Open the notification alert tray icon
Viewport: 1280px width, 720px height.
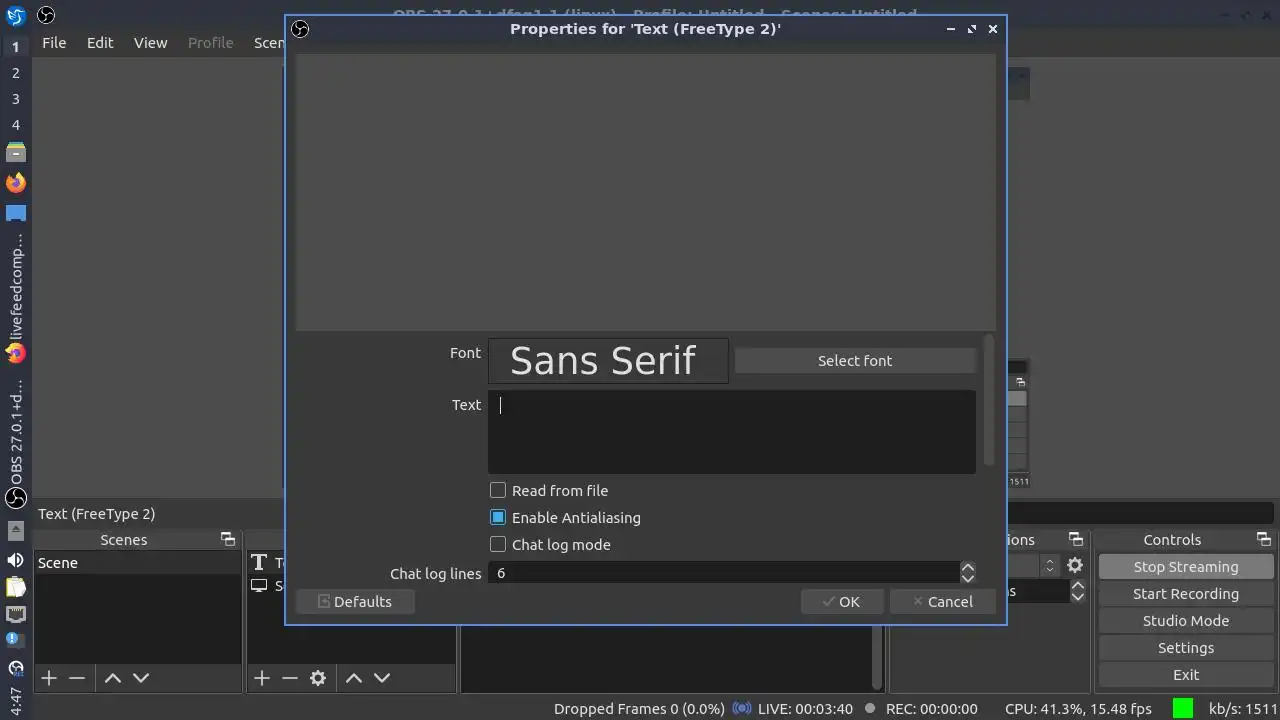click(x=15, y=639)
